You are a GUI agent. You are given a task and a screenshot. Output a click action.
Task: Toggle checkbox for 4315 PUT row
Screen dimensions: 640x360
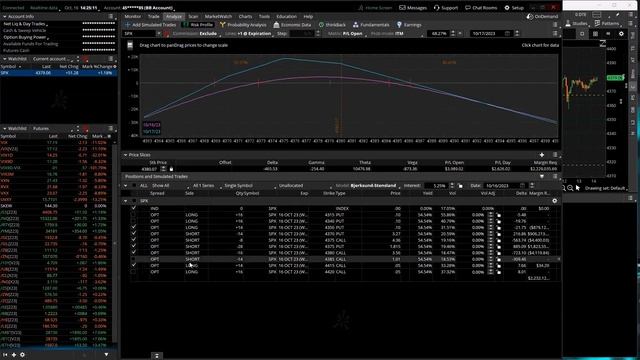coord(133,215)
